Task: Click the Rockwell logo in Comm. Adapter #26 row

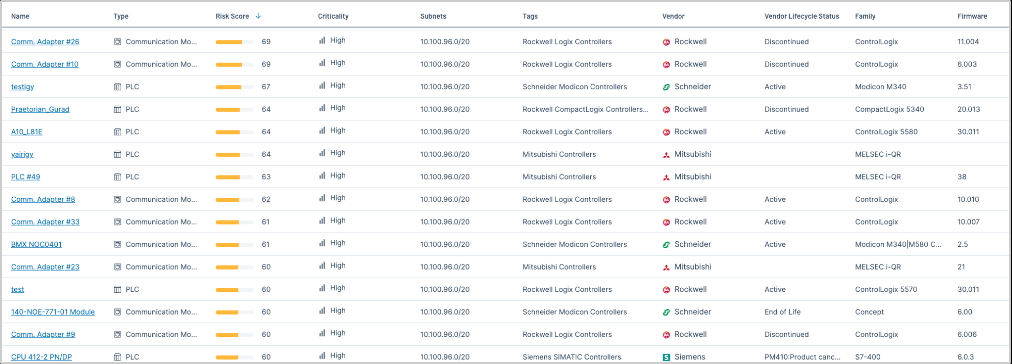Action: pos(667,42)
